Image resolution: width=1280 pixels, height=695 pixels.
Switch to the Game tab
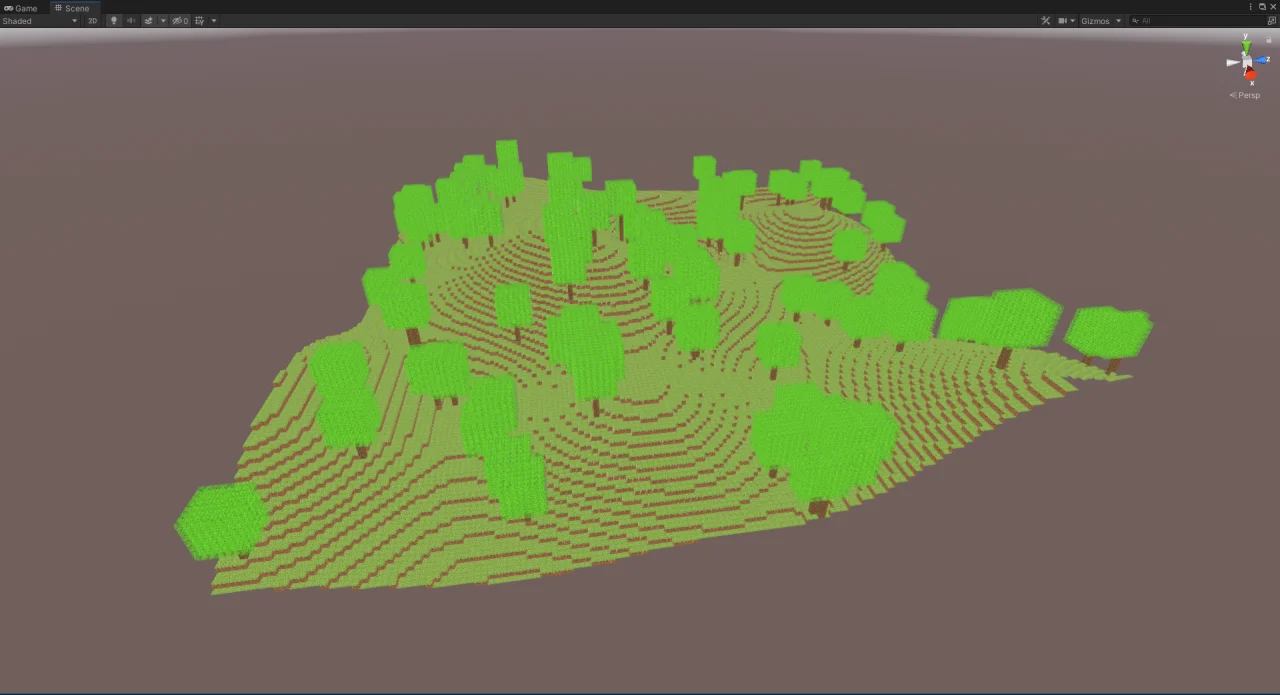tap(21, 8)
